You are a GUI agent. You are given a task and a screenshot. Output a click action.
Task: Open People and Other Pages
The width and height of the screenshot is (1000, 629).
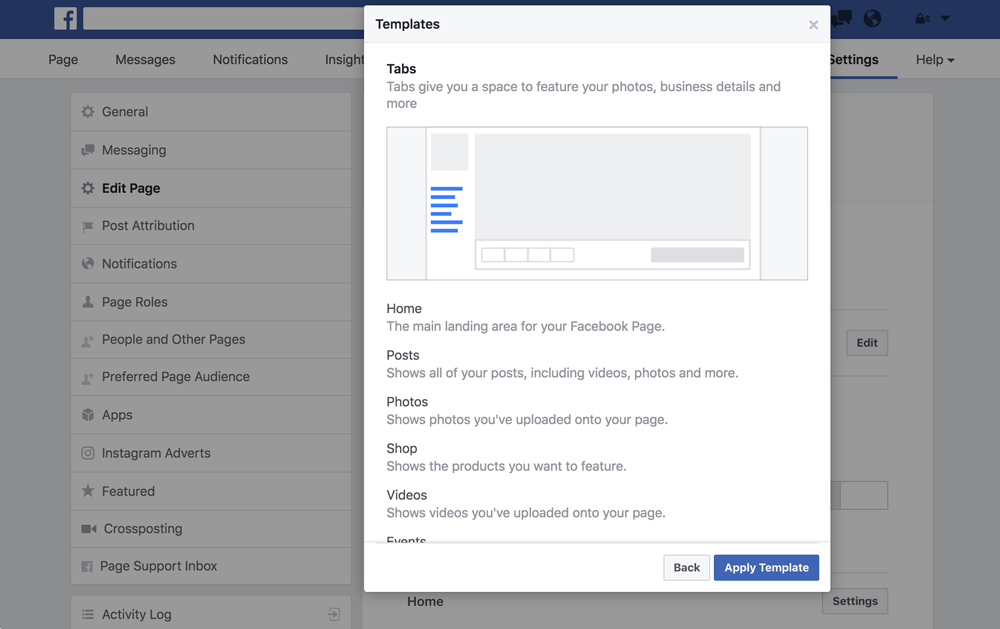[211, 339]
